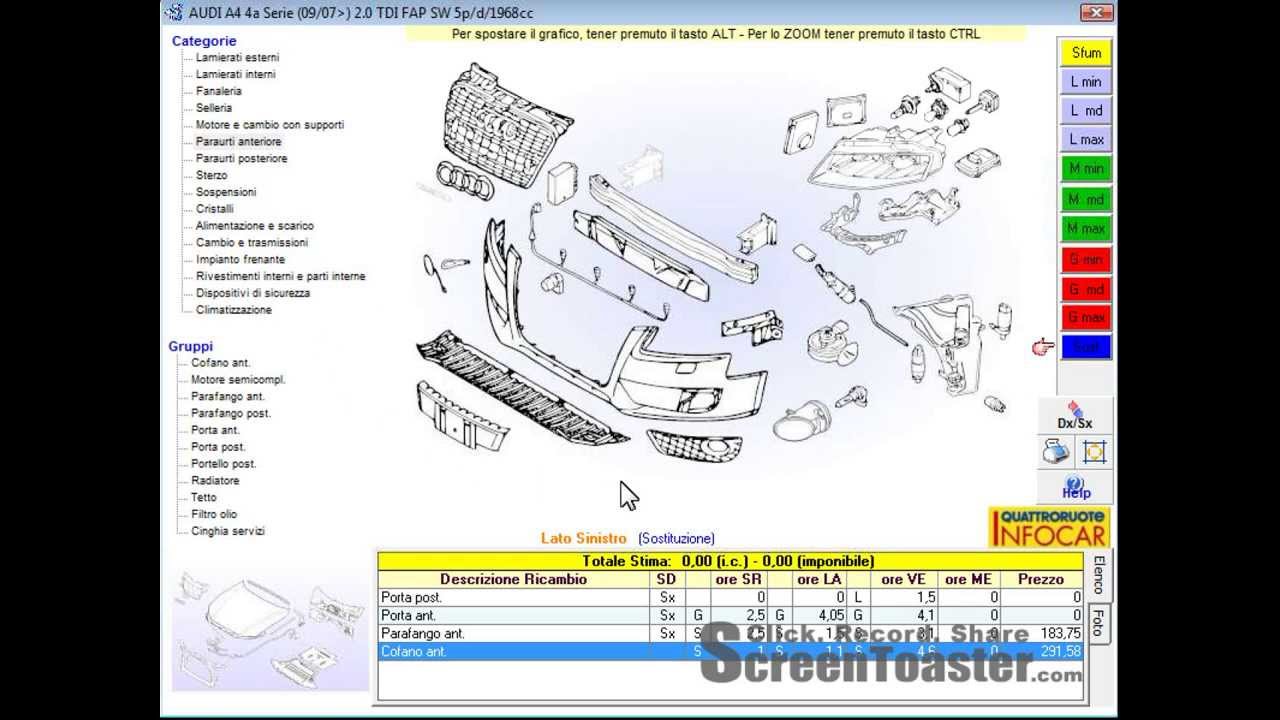
Task: Select the Filtro olio group
Action: tap(214, 514)
